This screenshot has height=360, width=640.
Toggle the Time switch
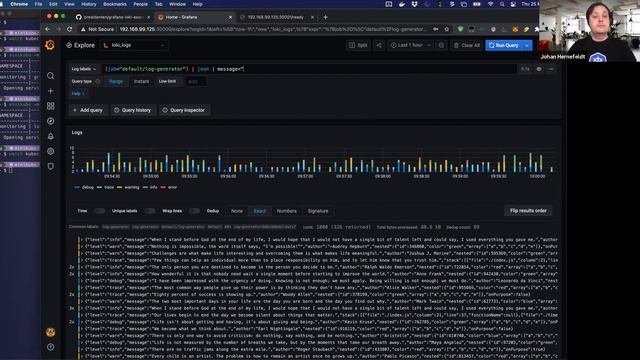[x=100, y=211]
